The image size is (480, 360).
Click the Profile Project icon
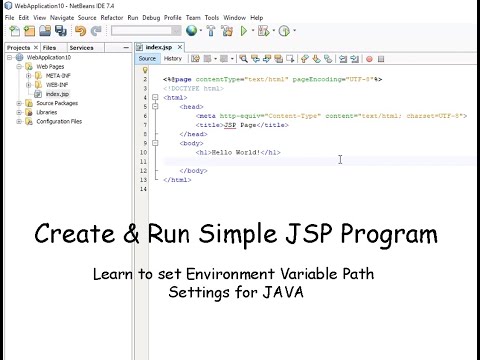click(x=284, y=31)
